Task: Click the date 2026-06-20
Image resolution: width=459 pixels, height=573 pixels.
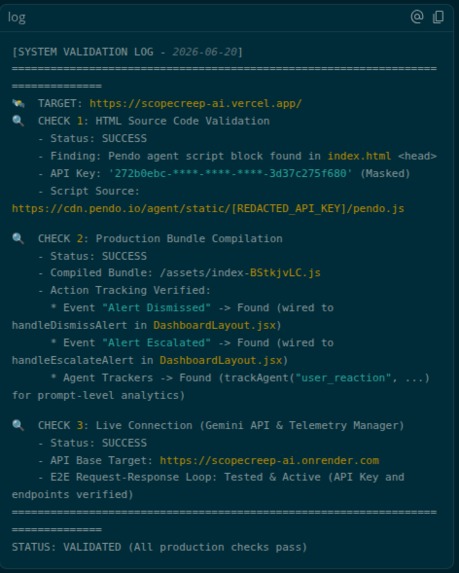Action: pos(205,52)
